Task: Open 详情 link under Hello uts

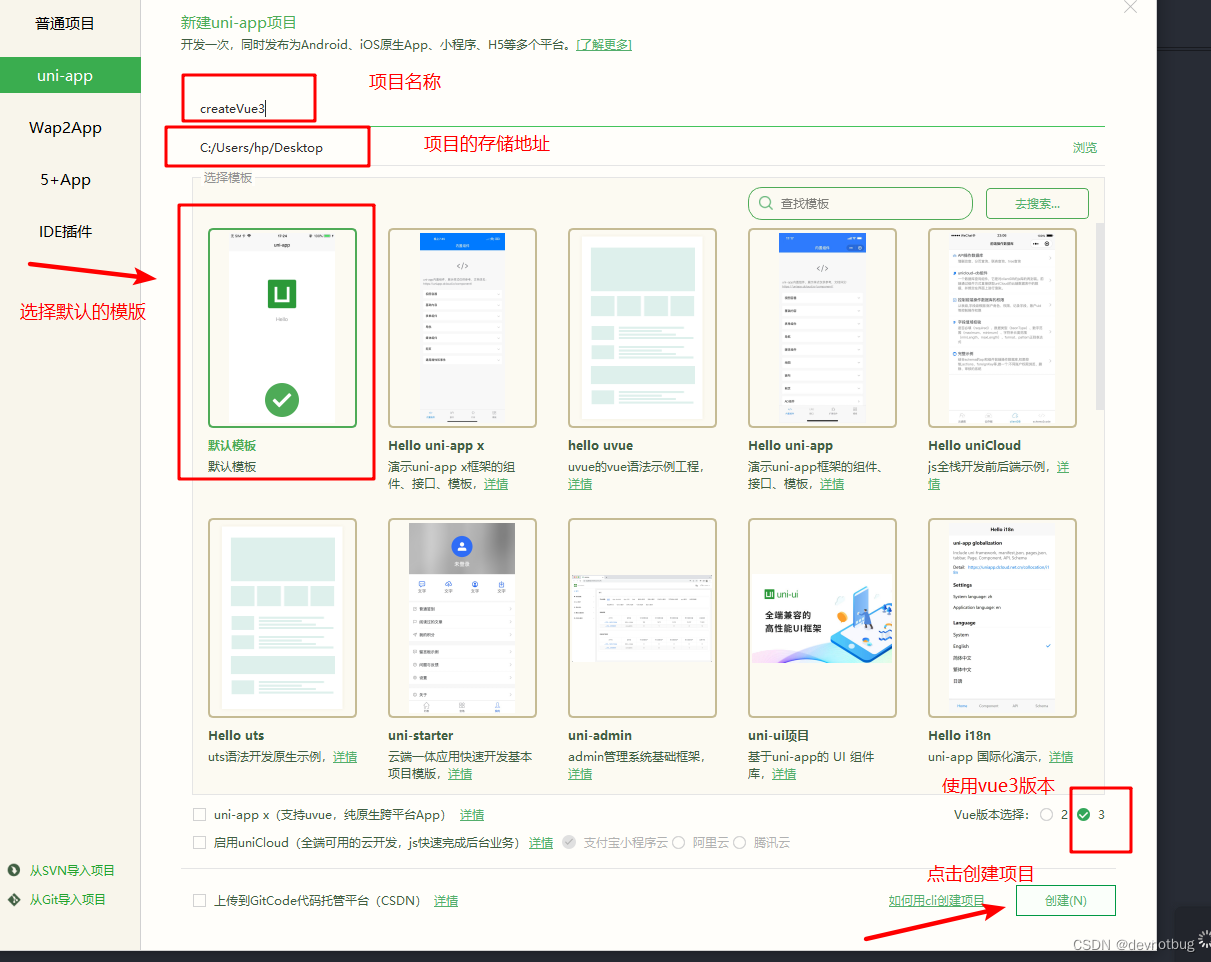Action: (x=345, y=757)
